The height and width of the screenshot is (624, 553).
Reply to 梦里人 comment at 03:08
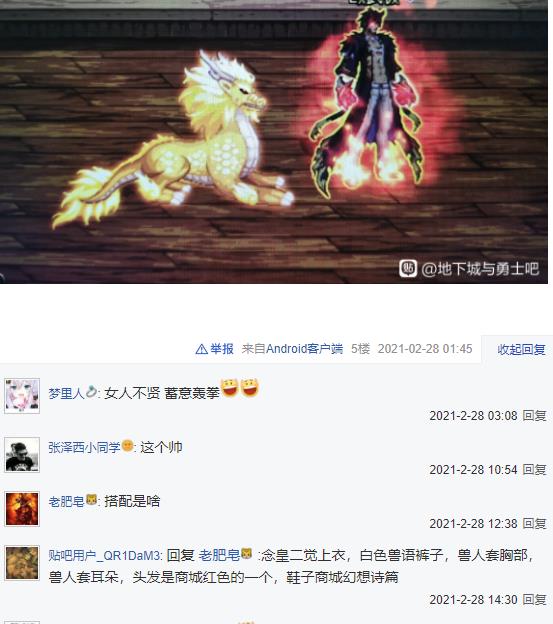coord(534,416)
